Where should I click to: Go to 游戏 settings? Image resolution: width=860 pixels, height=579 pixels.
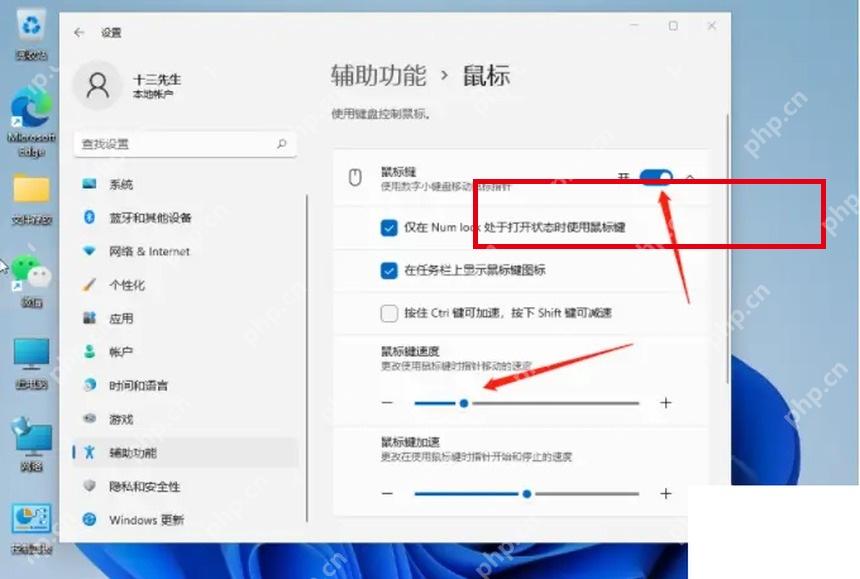(186, 419)
